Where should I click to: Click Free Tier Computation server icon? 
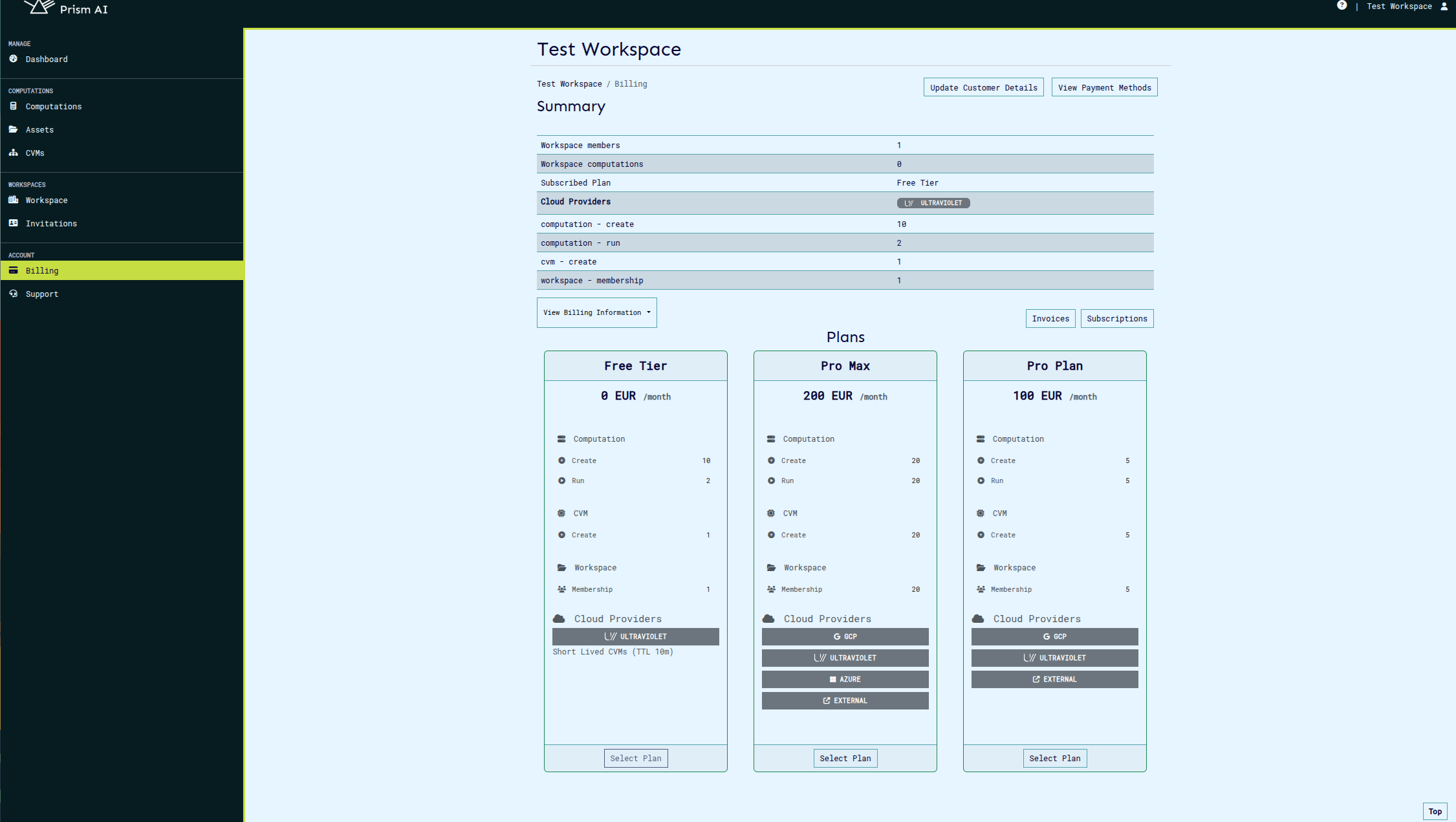pos(561,439)
